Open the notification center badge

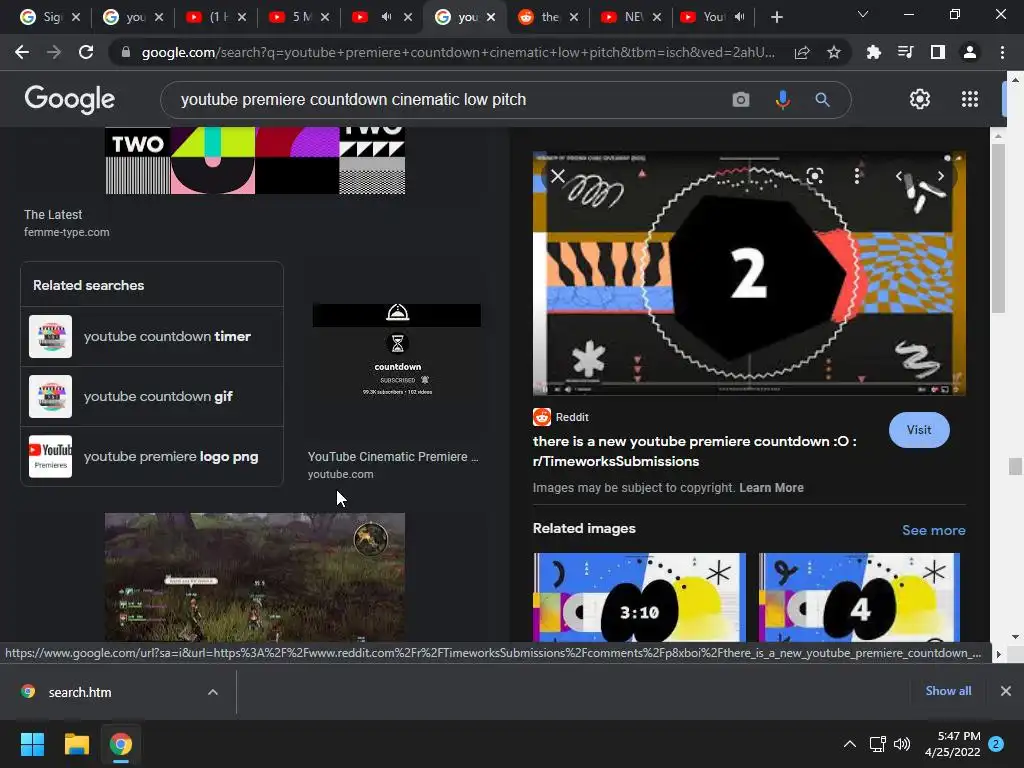coord(996,744)
